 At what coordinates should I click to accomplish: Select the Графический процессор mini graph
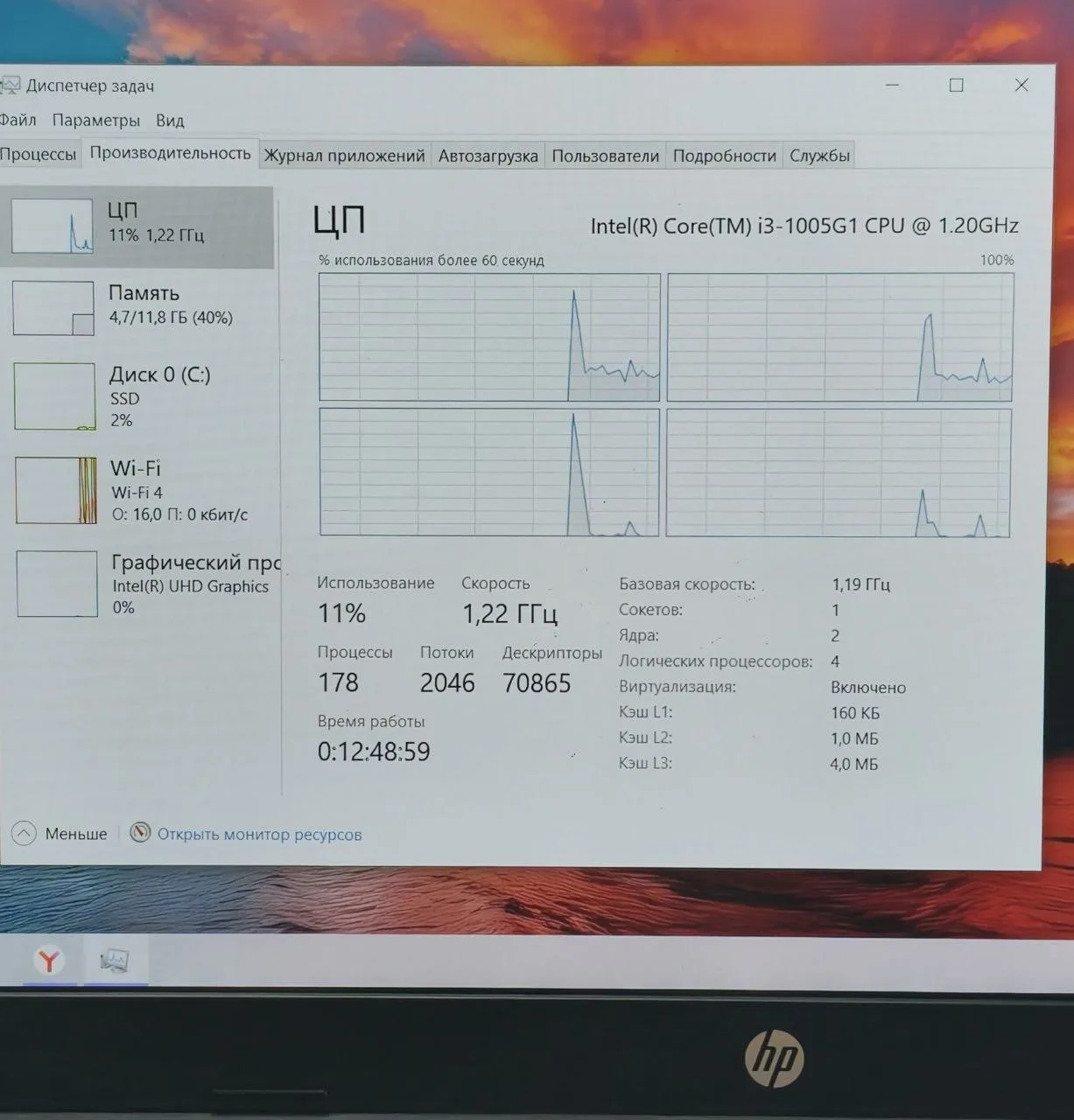click(x=57, y=584)
